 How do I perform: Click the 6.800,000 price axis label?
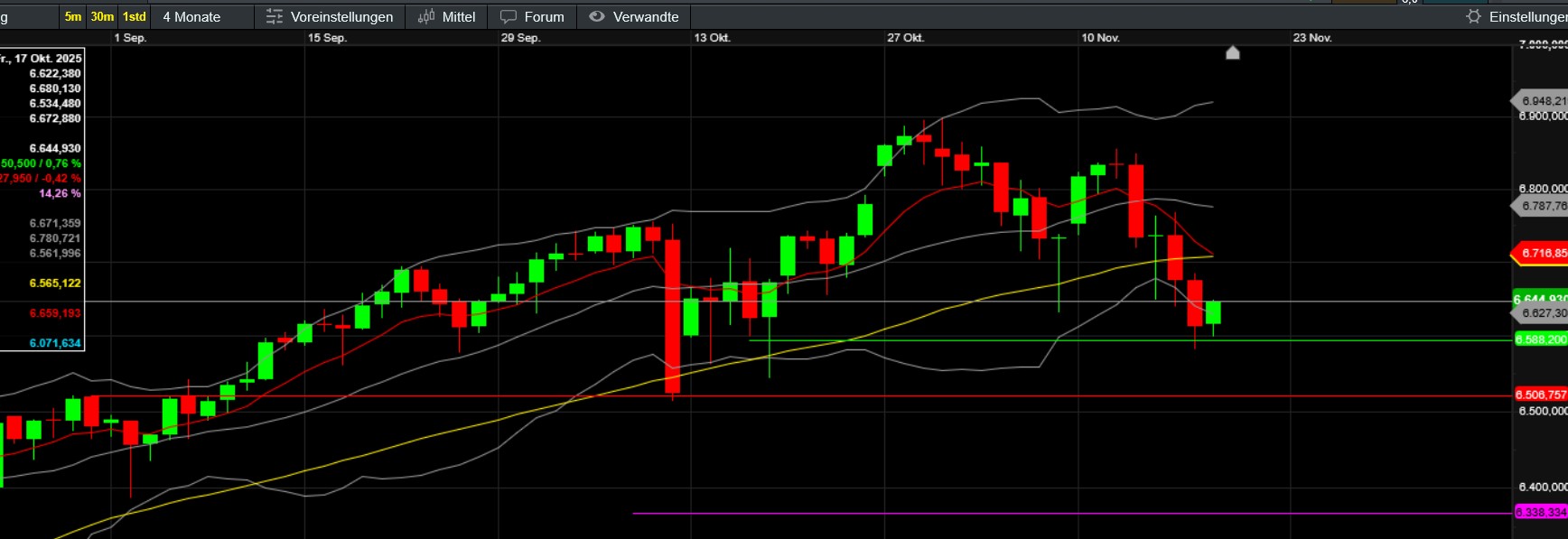pyautogui.click(x=1543, y=189)
